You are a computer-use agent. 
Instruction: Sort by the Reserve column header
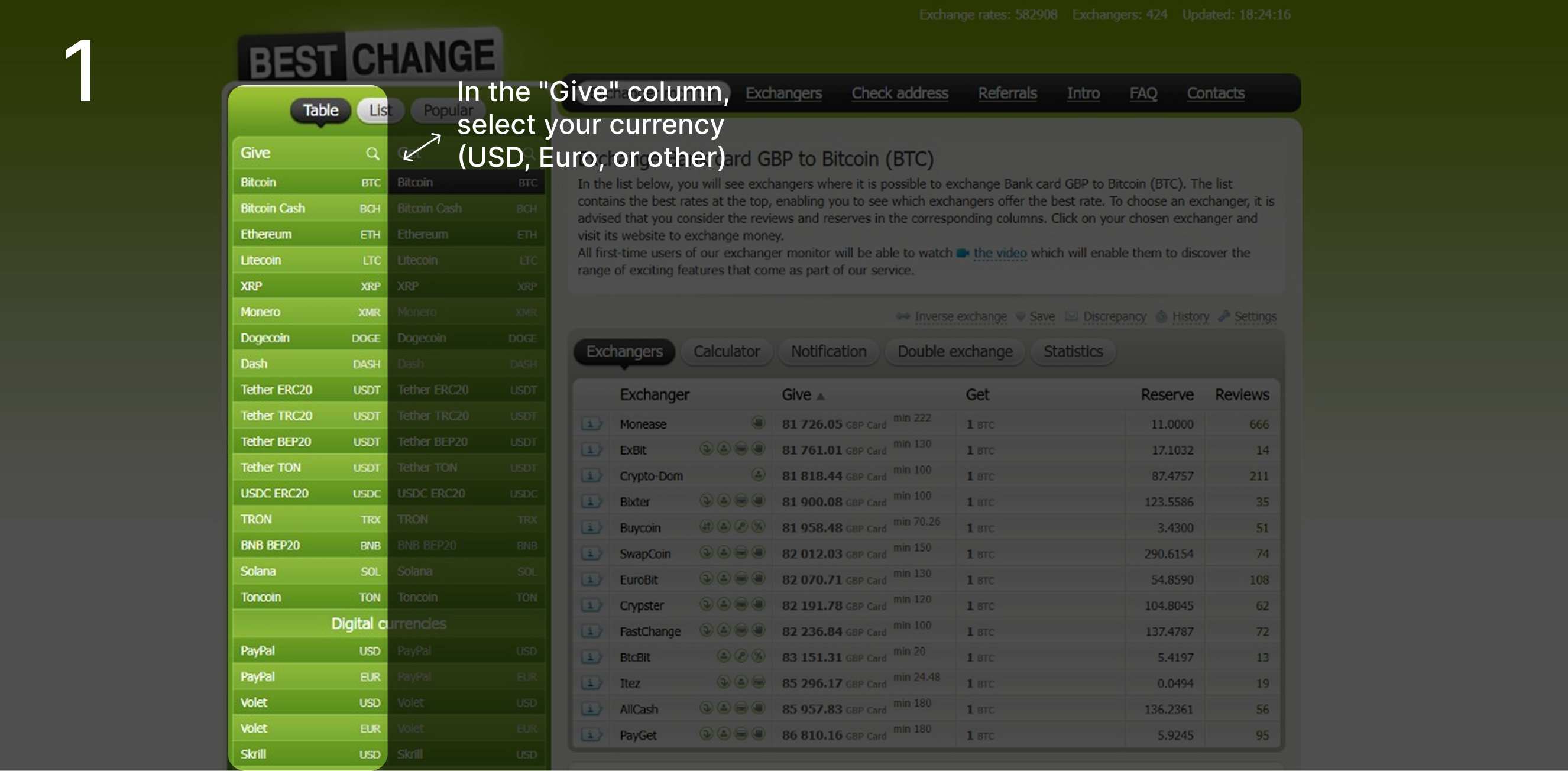(x=1167, y=395)
